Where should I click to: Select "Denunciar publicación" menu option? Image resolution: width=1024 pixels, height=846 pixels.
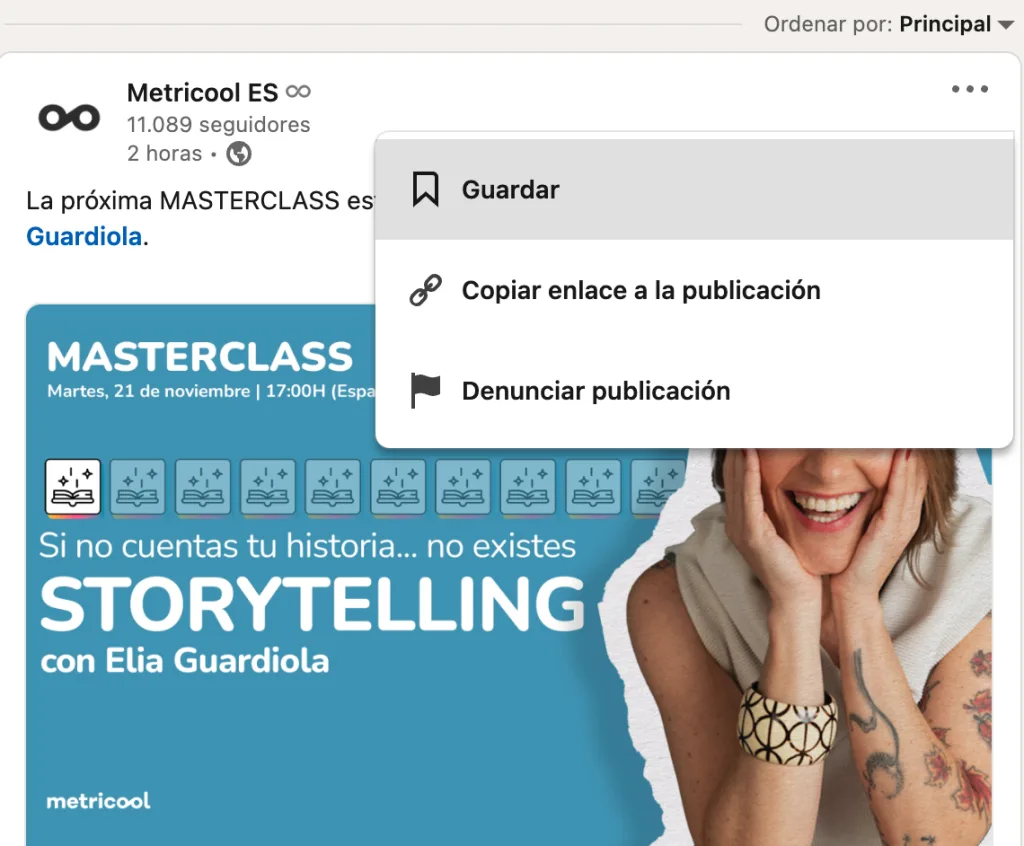coord(694,391)
